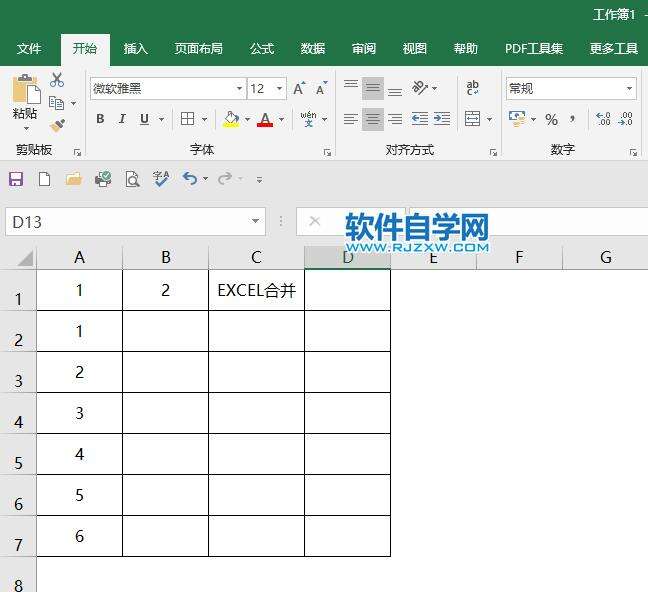Decrease decimal places icon
The width and height of the screenshot is (648, 592).
[625, 119]
